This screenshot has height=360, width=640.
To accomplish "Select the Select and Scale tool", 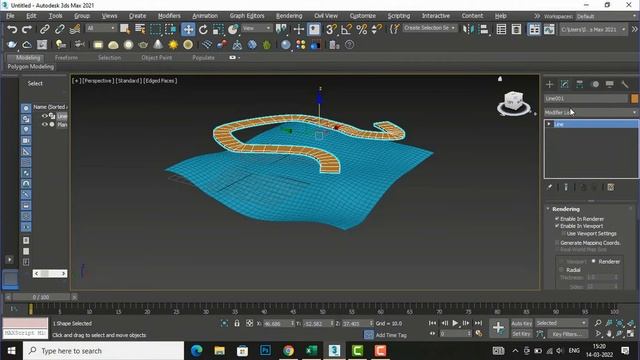I will pyautogui.click(x=218, y=29).
